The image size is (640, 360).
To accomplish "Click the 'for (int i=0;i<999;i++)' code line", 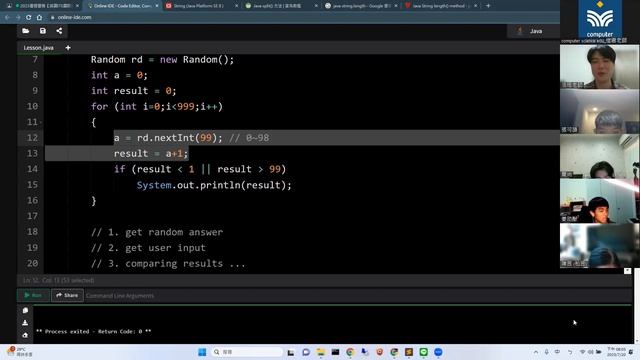I will [157, 107].
